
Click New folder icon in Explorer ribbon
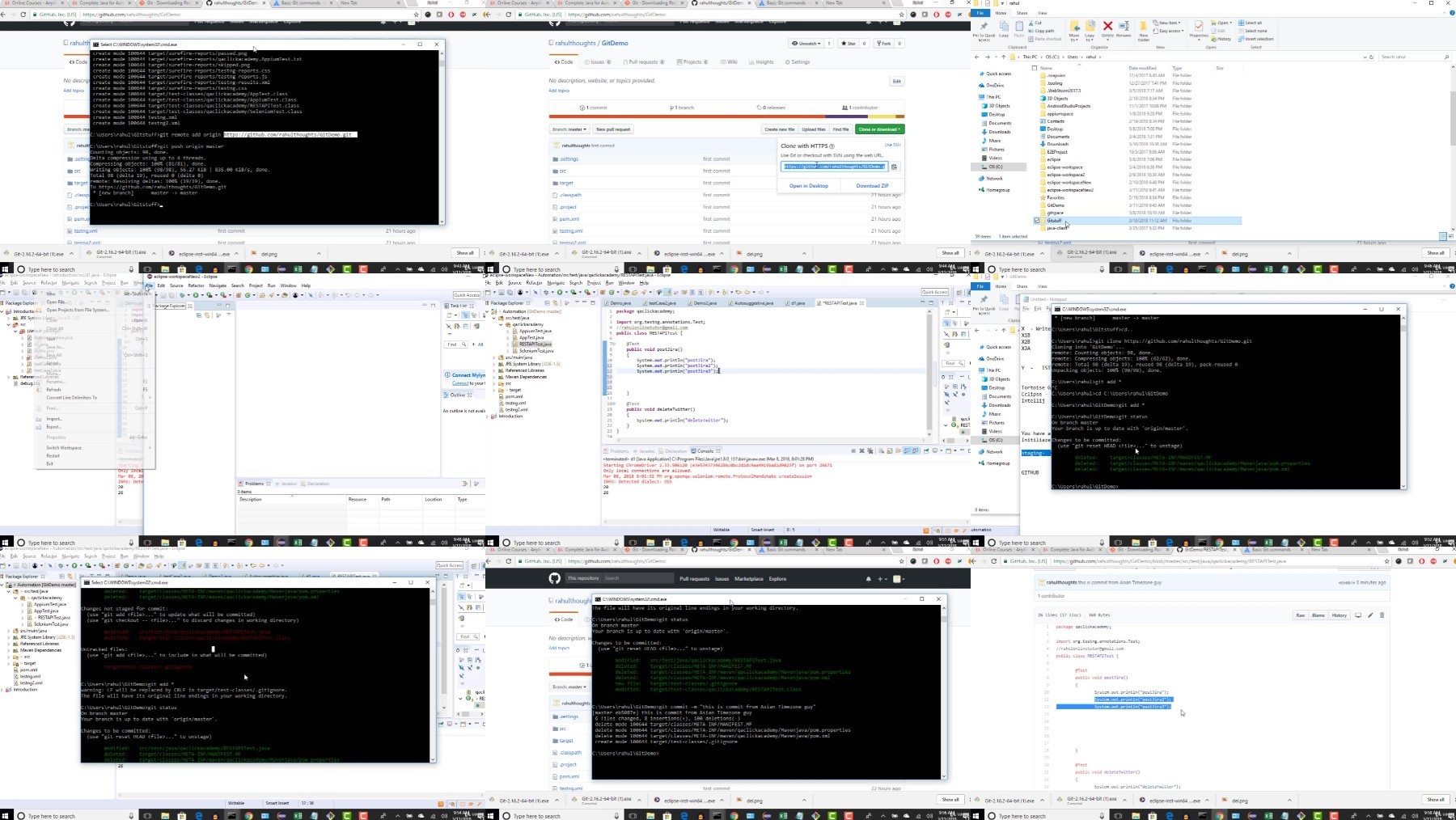point(1144,30)
